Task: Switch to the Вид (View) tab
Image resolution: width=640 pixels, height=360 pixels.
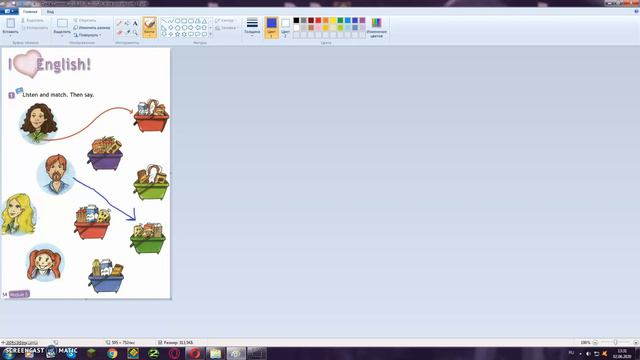Action: click(50, 12)
